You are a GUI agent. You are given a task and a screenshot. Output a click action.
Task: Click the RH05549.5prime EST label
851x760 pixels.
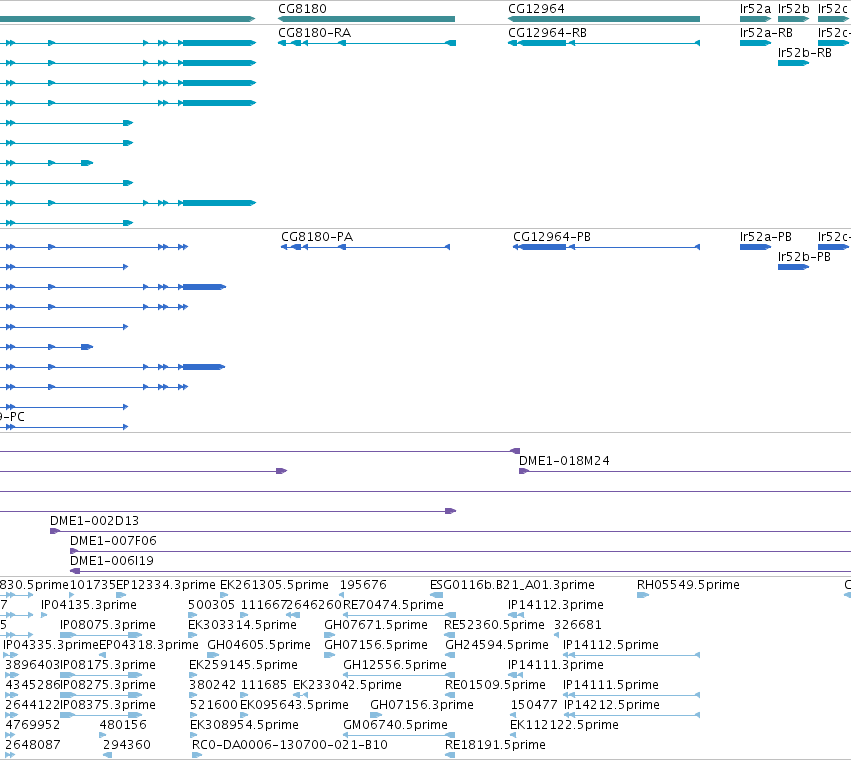(x=688, y=585)
